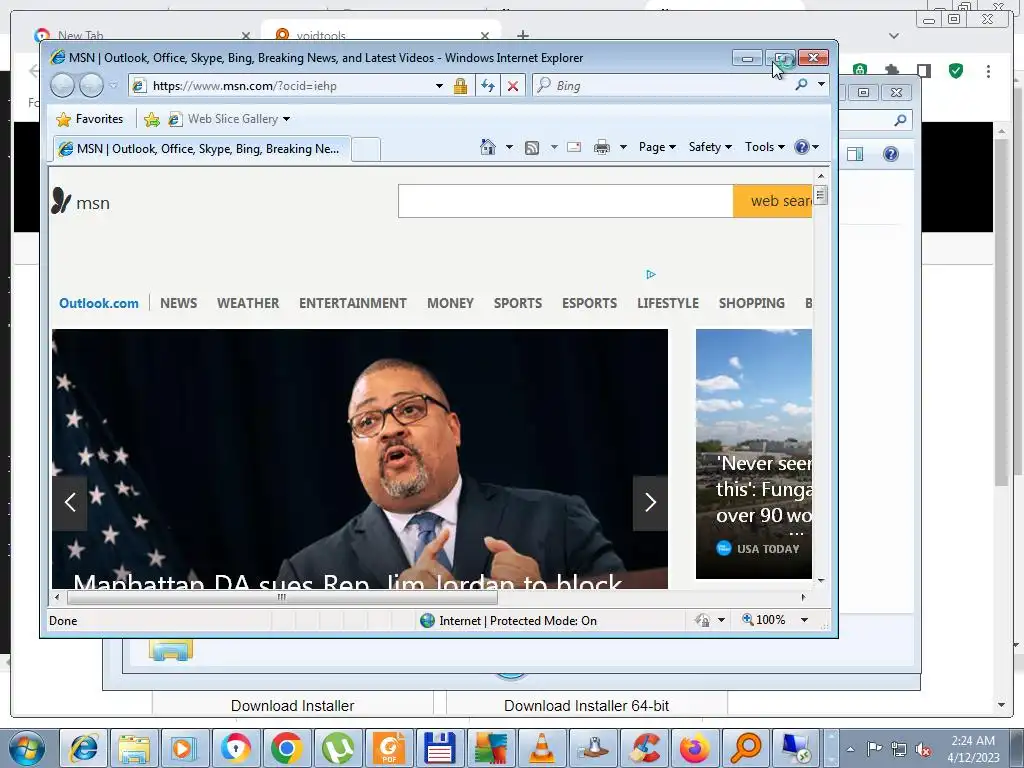Select the MSN tab in Internet Explorer
1024x768 pixels.
tap(202, 149)
